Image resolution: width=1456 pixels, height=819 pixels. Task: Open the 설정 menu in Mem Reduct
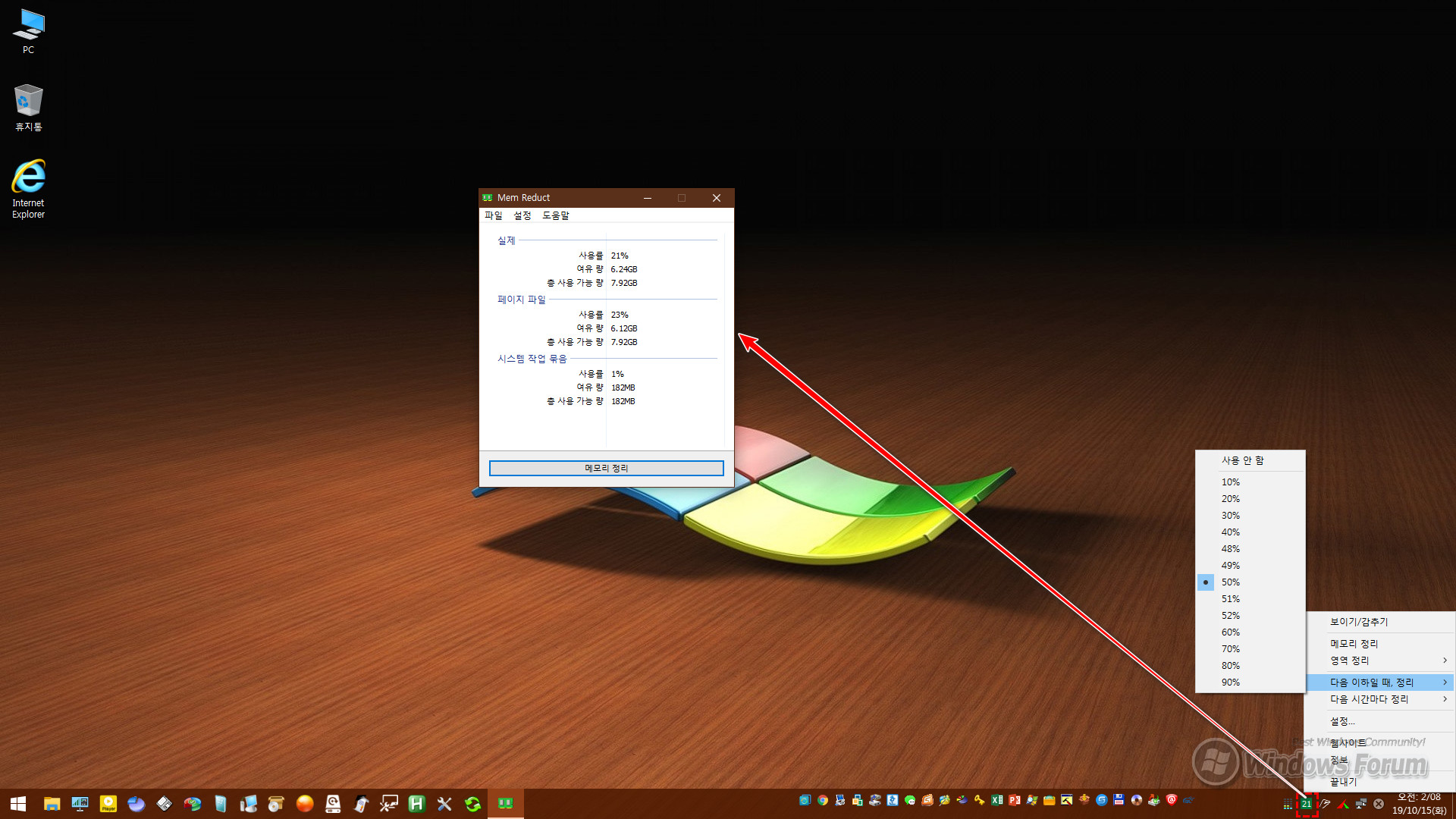pos(522,215)
